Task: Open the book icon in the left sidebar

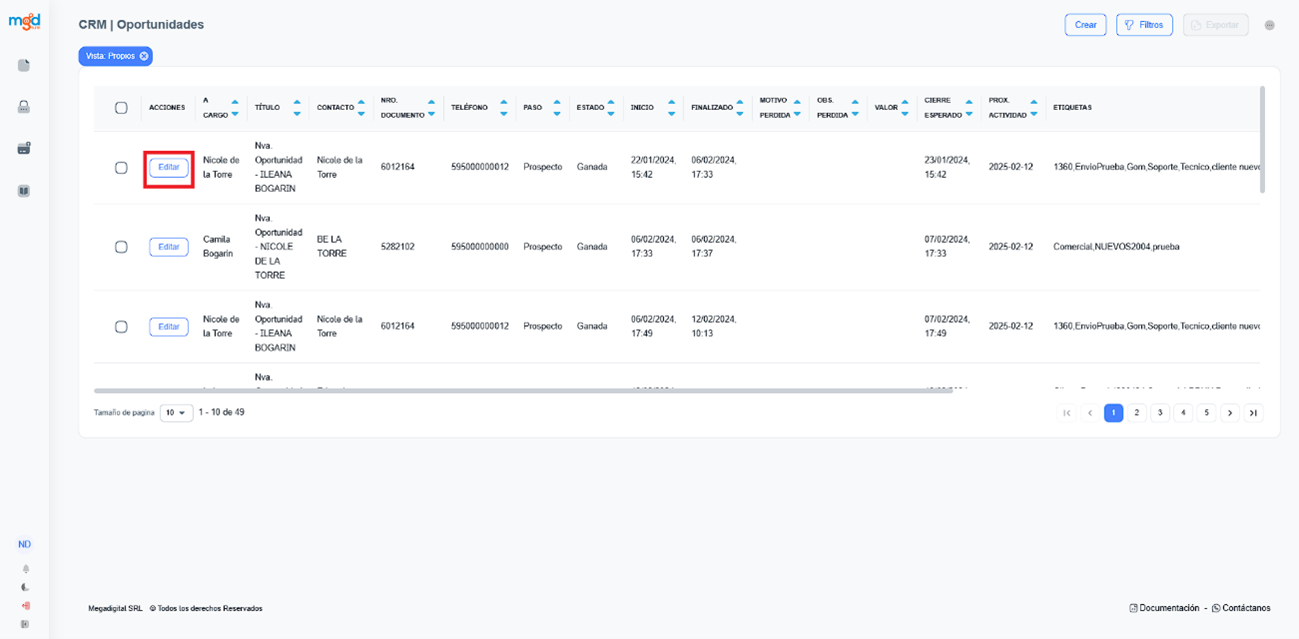Action: point(24,190)
